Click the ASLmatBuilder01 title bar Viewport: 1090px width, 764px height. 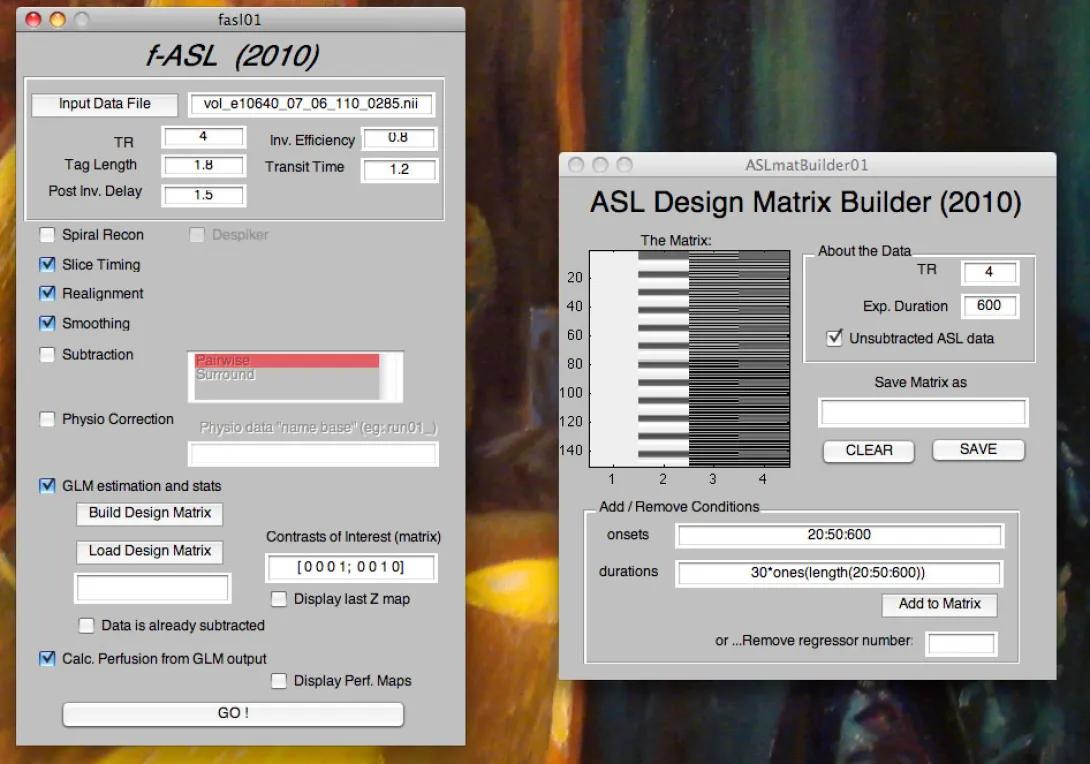coord(807,165)
